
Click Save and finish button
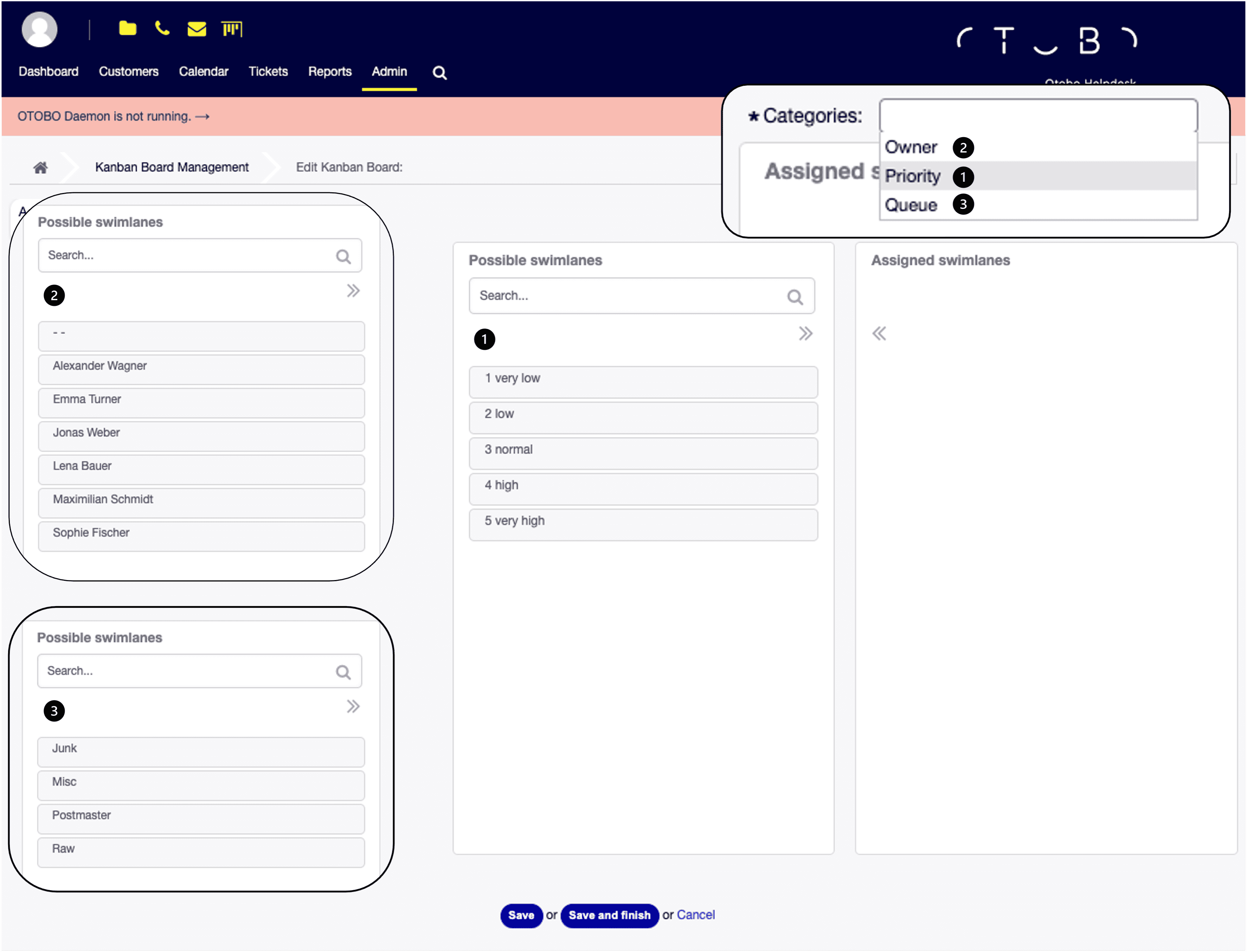[609, 915]
